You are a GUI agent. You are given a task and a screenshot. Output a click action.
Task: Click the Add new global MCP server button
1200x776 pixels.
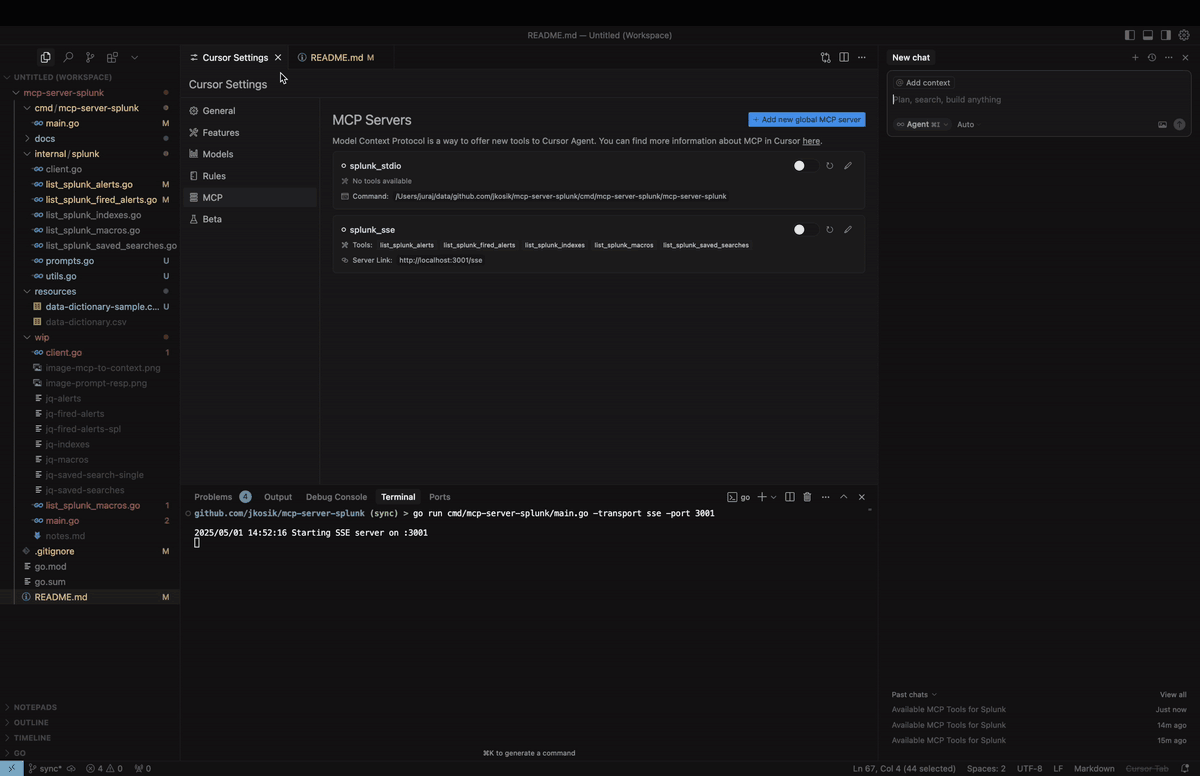(x=806, y=119)
